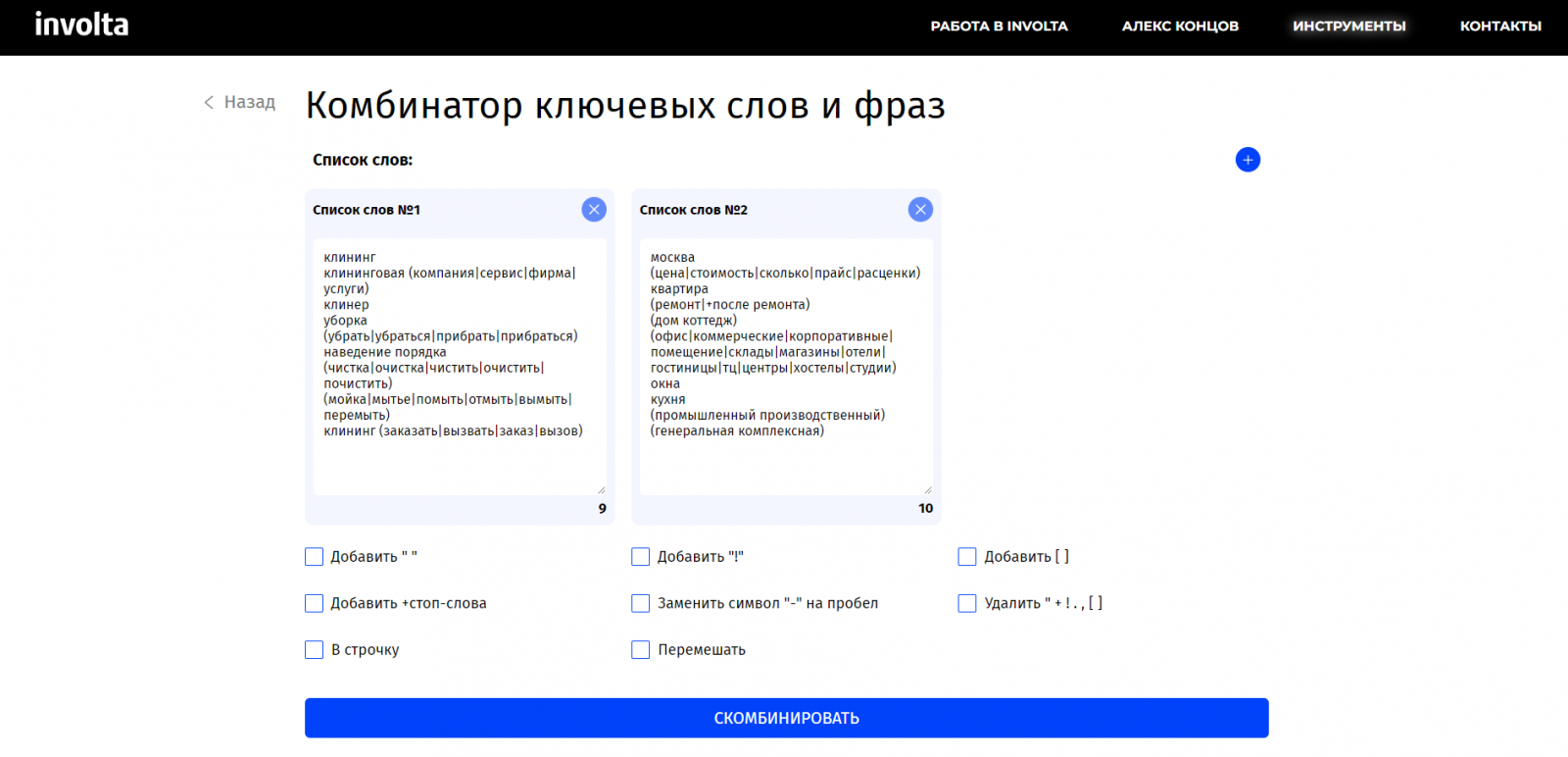Click the line (ремонт|+после ремонта) in list №2

click(730, 305)
